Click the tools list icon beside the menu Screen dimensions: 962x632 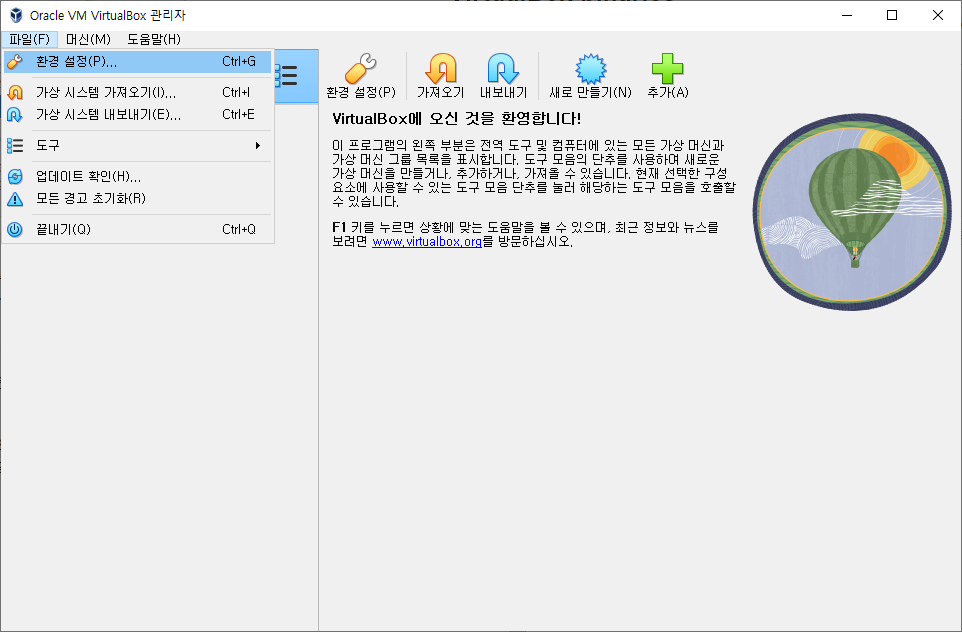click(287, 75)
